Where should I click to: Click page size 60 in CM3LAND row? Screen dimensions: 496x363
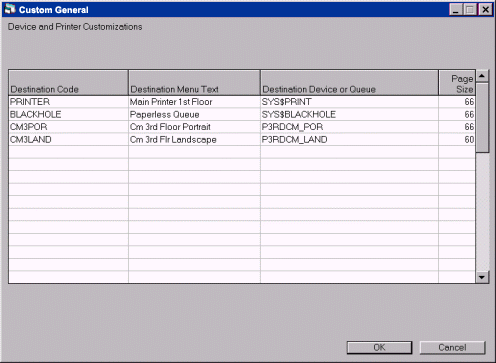pyautogui.click(x=457, y=139)
